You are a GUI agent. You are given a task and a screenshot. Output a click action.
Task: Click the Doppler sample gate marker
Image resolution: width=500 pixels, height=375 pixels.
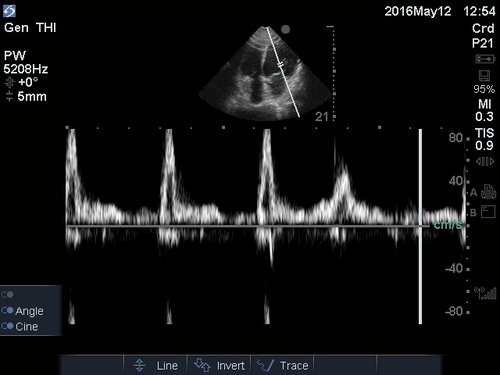tap(281, 64)
